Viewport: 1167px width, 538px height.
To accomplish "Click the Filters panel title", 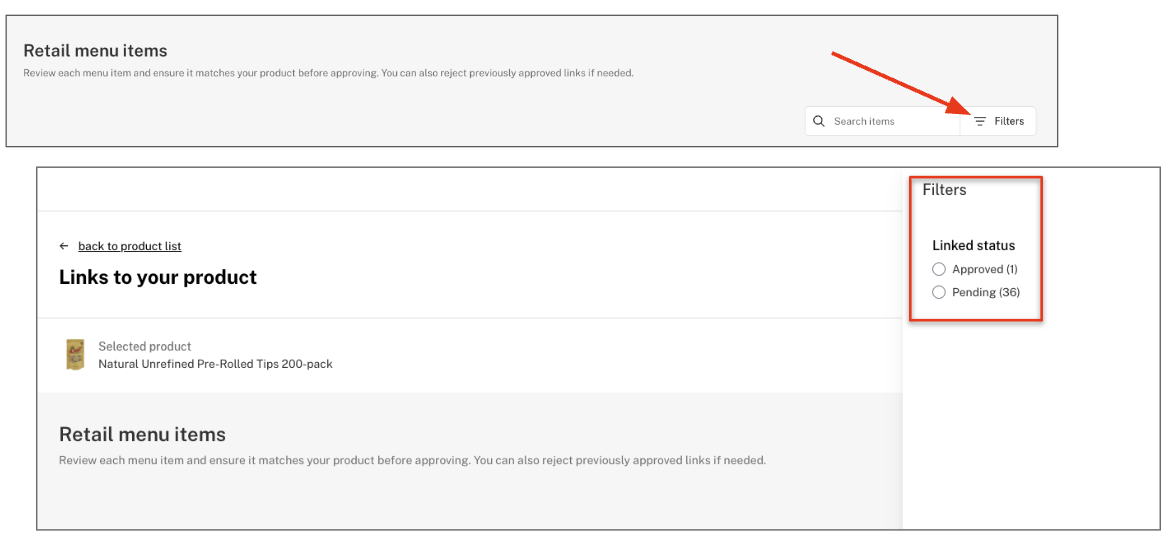I will point(944,190).
